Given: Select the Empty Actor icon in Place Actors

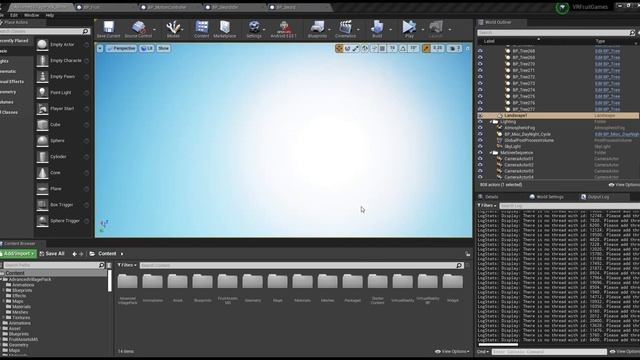Looking at the screenshot, I should click(42, 44).
